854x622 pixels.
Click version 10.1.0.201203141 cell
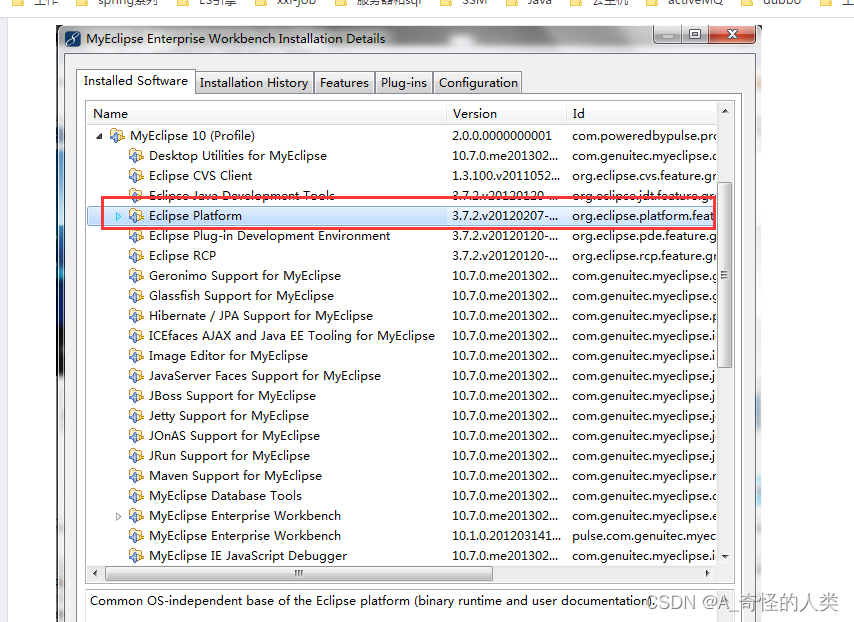tap(506, 535)
